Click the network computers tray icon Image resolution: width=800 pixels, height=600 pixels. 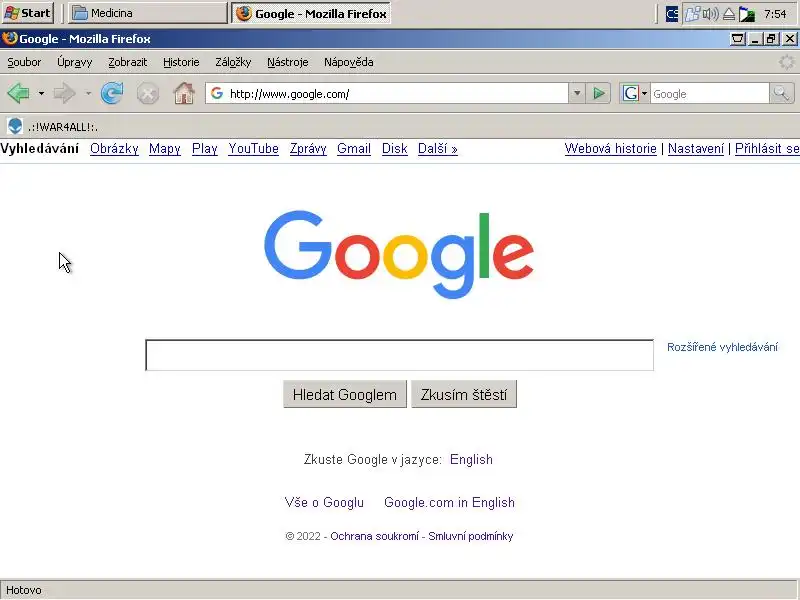692,14
